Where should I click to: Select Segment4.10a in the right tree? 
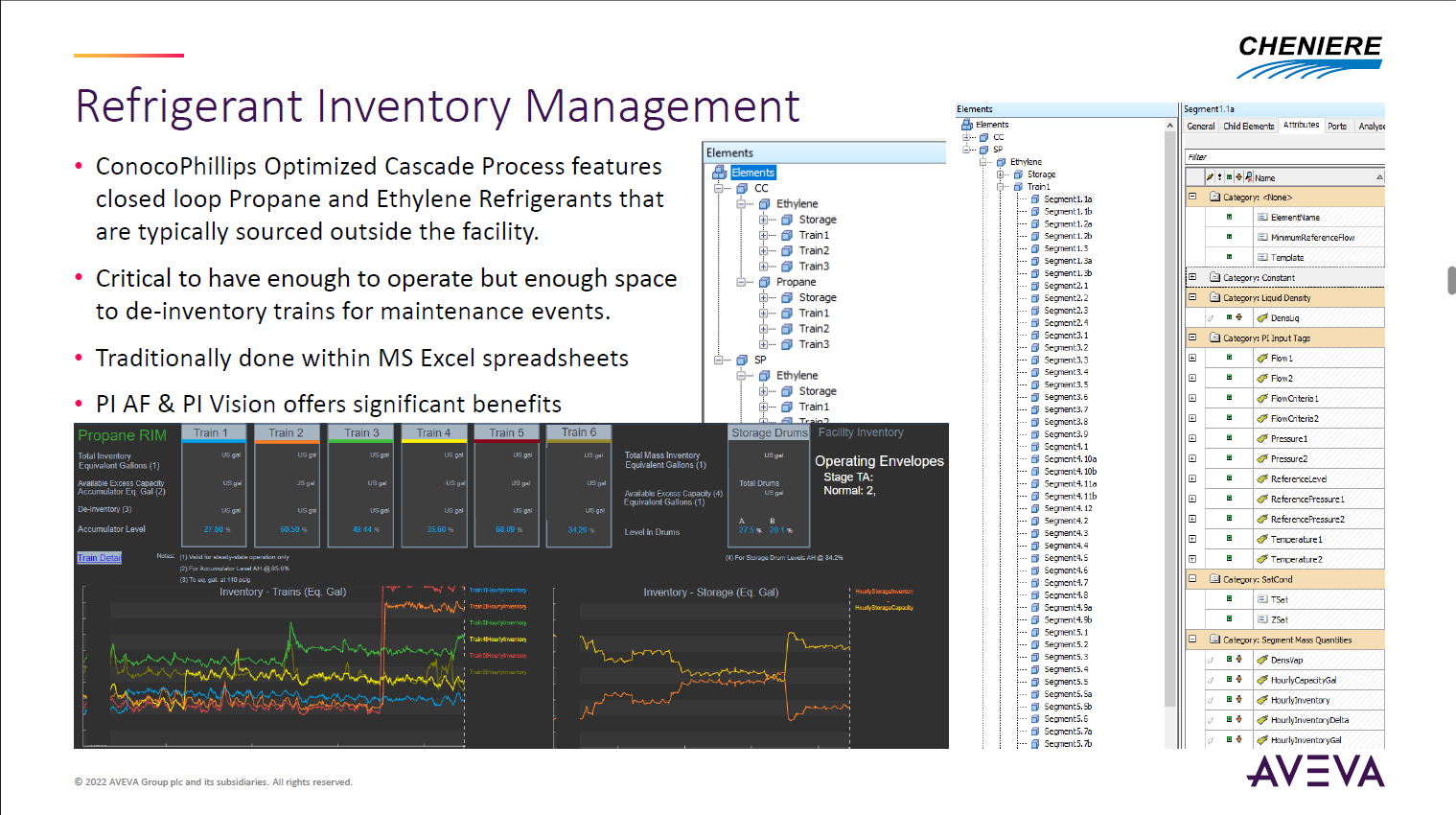(x=1070, y=459)
